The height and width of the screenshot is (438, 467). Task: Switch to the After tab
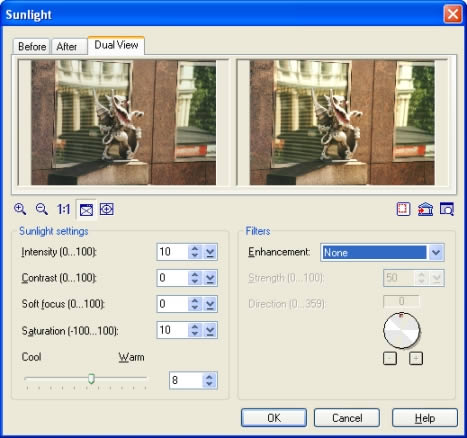point(67,46)
